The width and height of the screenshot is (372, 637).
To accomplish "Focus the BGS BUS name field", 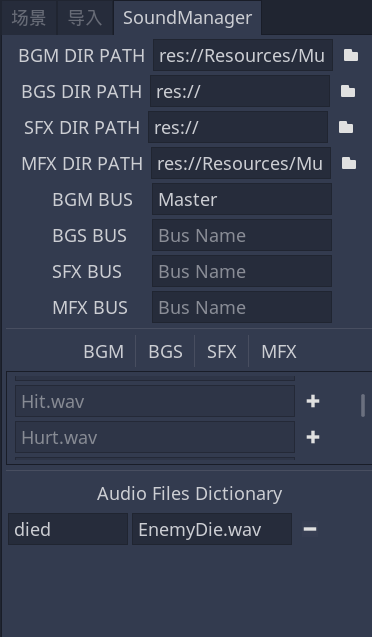I will click(242, 235).
